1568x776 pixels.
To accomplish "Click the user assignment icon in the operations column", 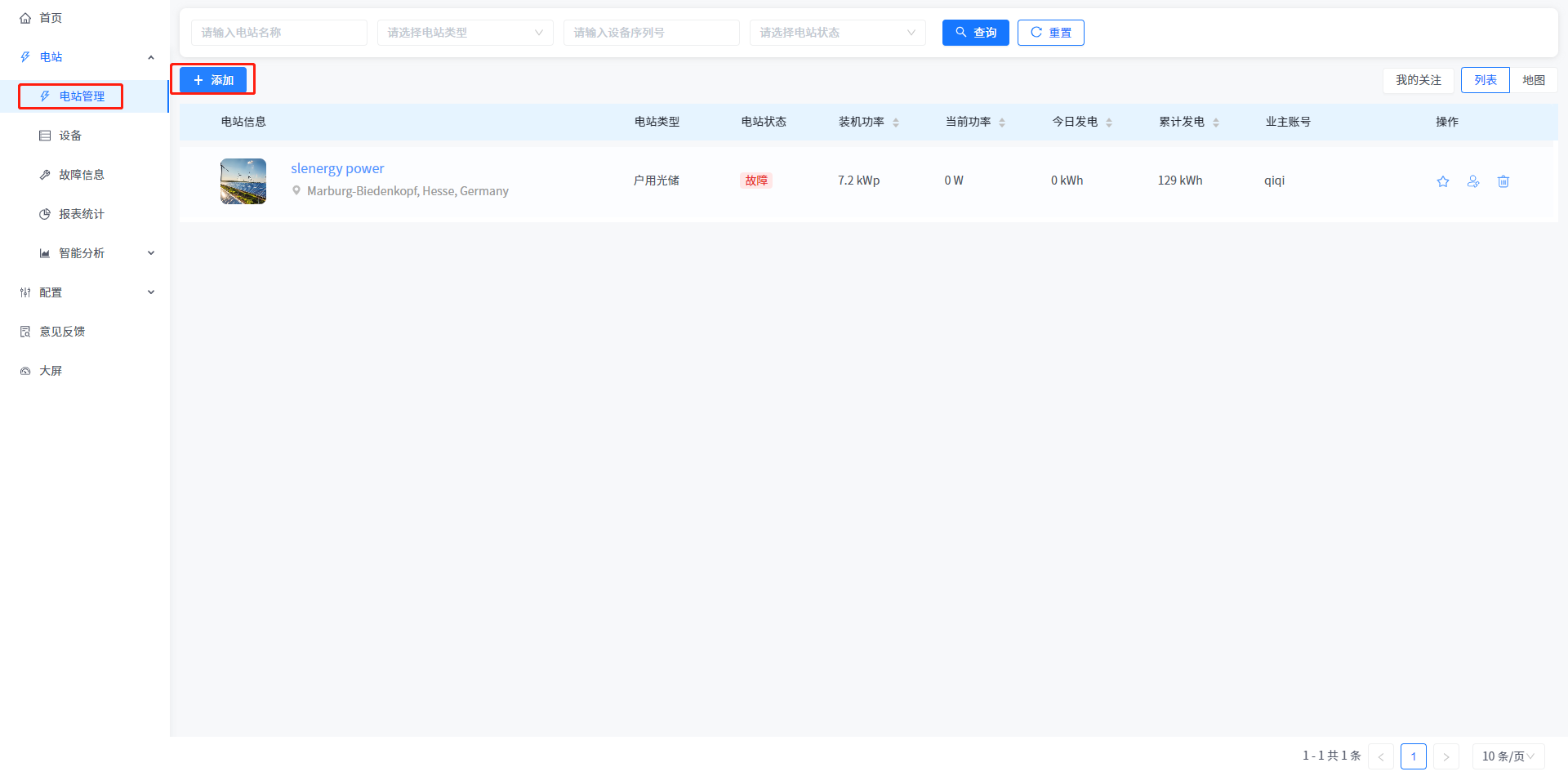I will pyautogui.click(x=1473, y=181).
